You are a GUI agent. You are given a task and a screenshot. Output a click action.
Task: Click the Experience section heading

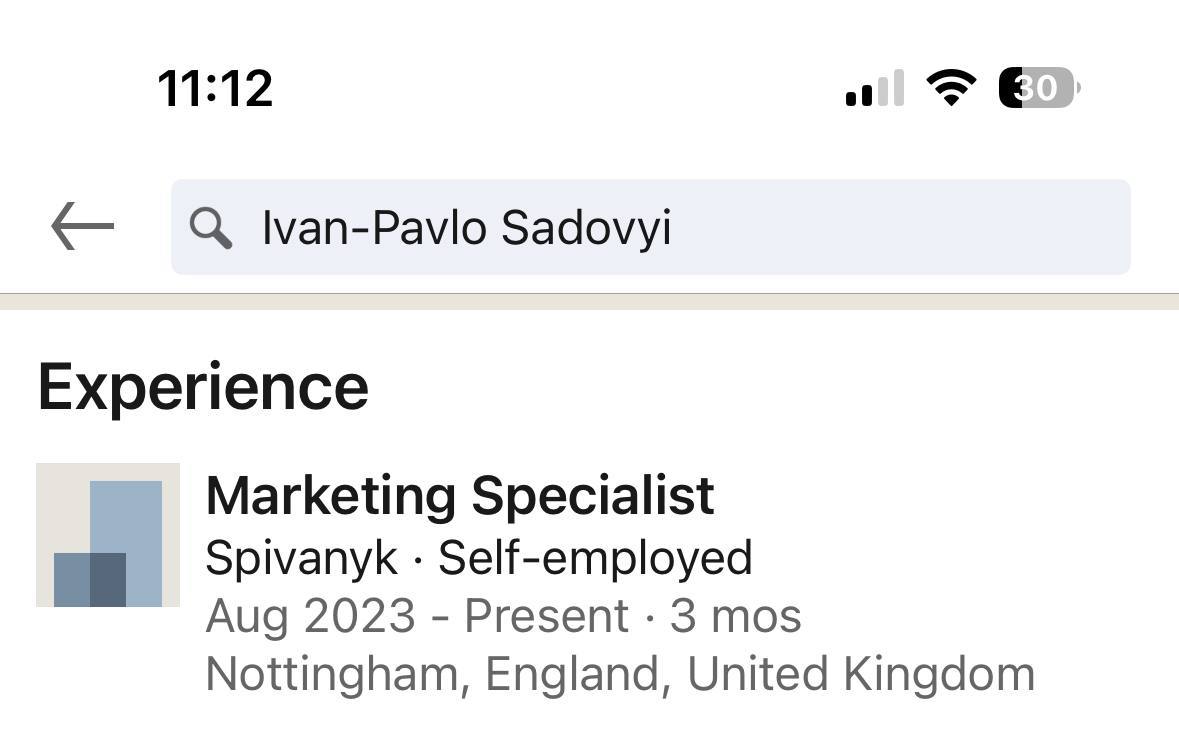pyautogui.click(x=203, y=387)
